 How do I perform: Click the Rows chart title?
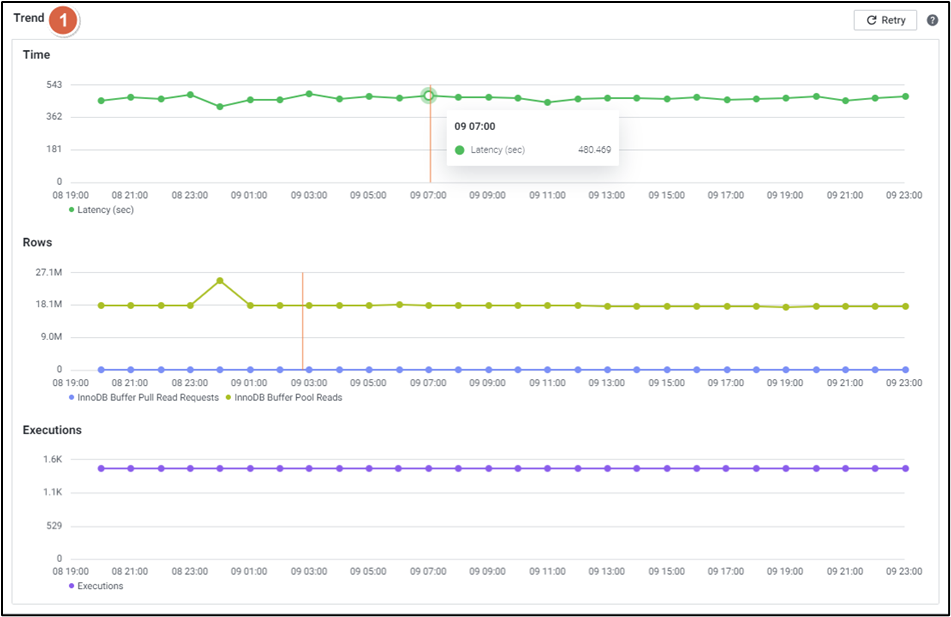[x=37, y=242]
